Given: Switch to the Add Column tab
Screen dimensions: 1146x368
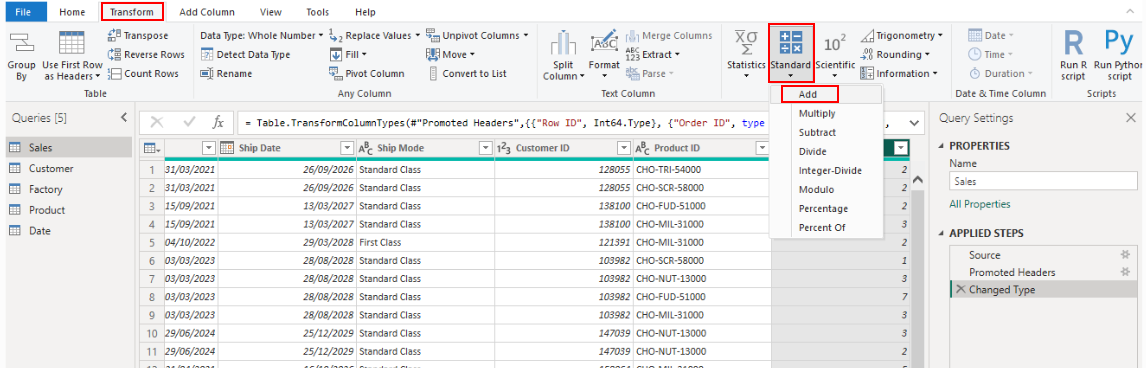Looking at the screenshot, I should [x=207, y=12].
